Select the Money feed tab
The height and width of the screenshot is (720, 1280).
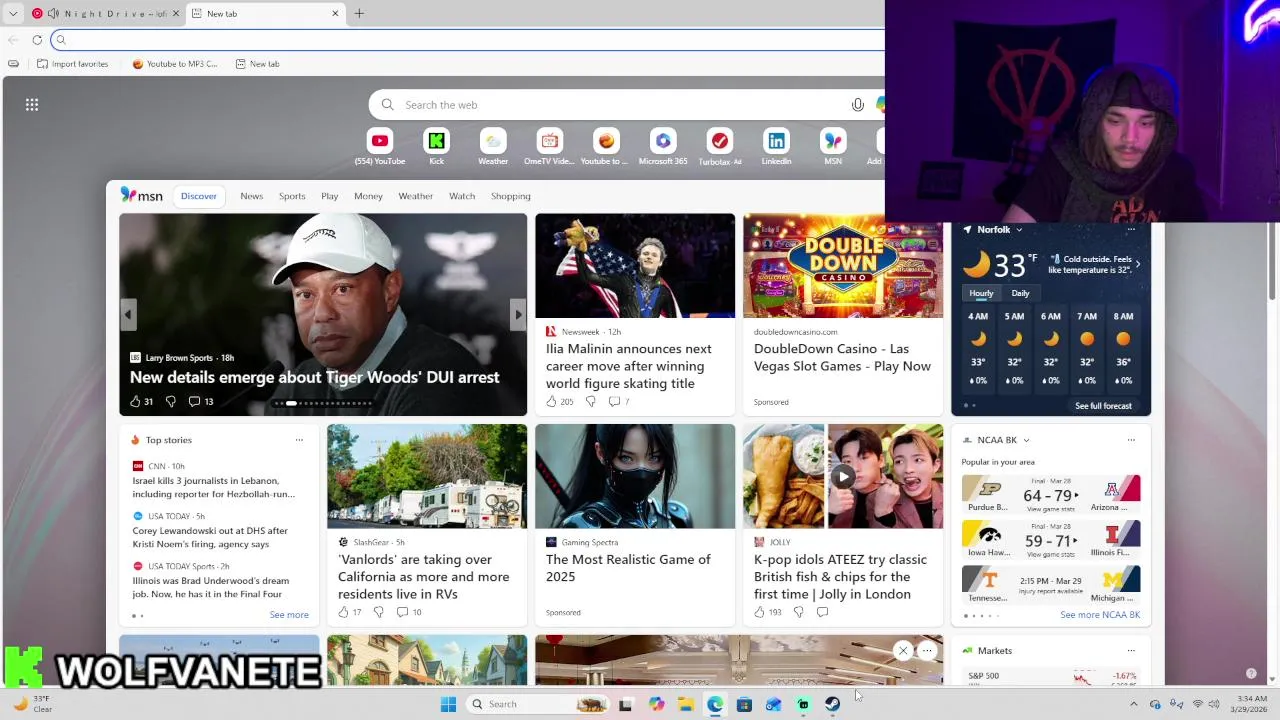[368, 196]
